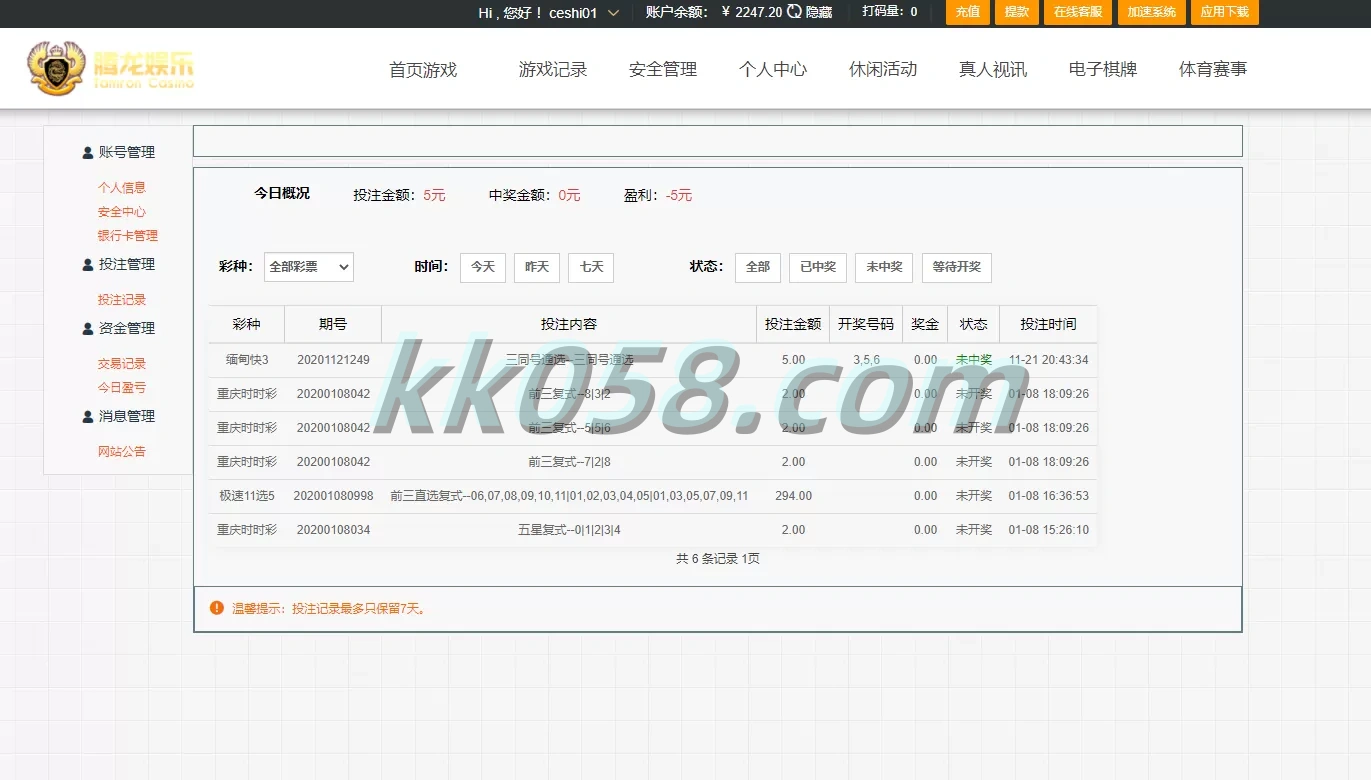Click the Tamron Casino logo
Screen dimensions: 1371x780
tap(110, 68)
